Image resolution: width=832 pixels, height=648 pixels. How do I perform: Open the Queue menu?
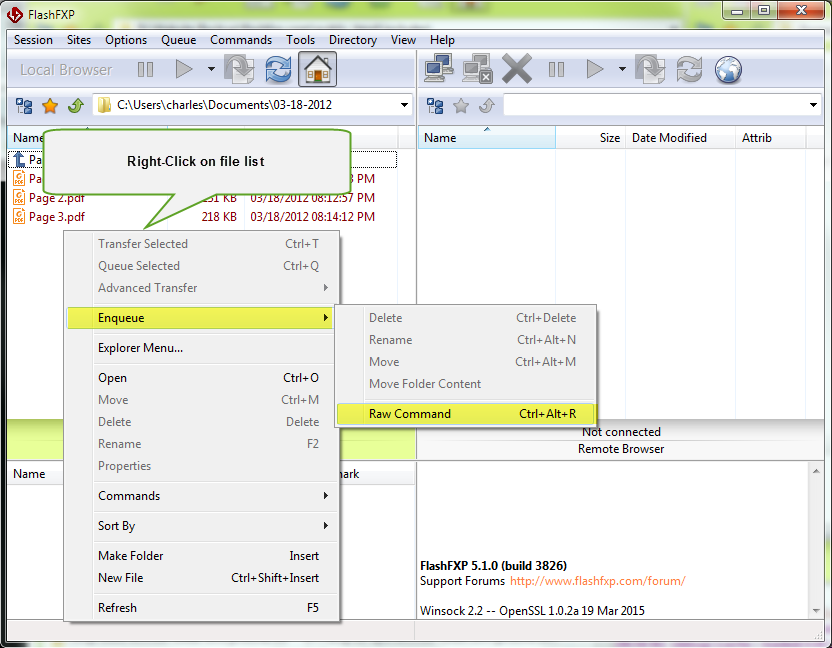tap(179, 40)
